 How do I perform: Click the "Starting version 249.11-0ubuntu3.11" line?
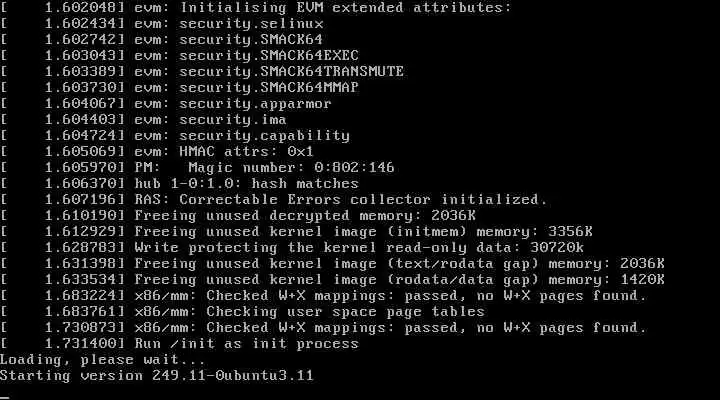(x=158, y=375)
